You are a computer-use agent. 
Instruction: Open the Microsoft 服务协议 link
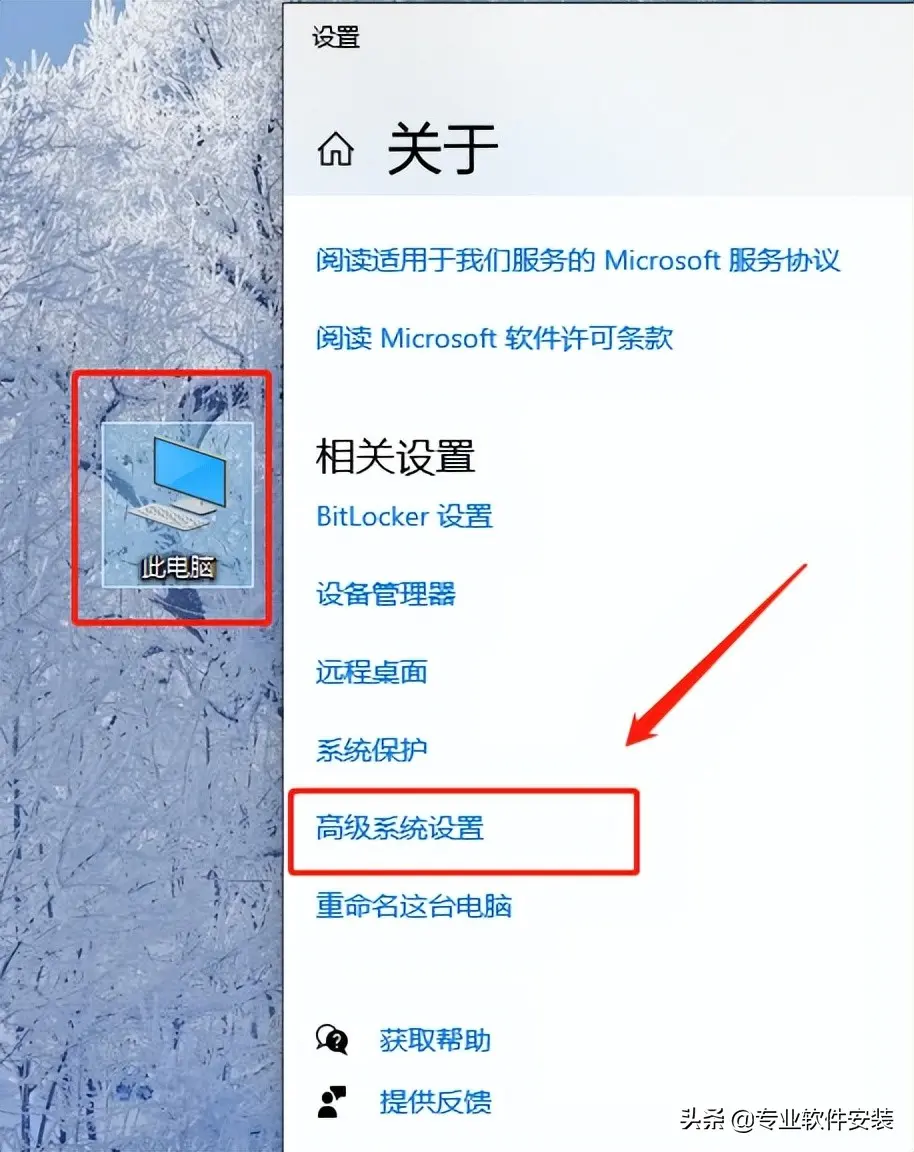577,260
